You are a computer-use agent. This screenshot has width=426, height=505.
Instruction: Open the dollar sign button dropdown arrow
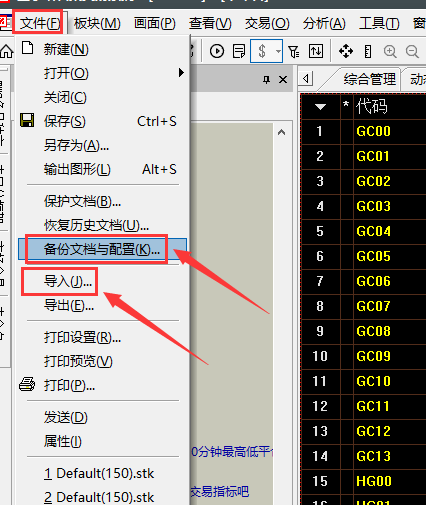point(278,51)
